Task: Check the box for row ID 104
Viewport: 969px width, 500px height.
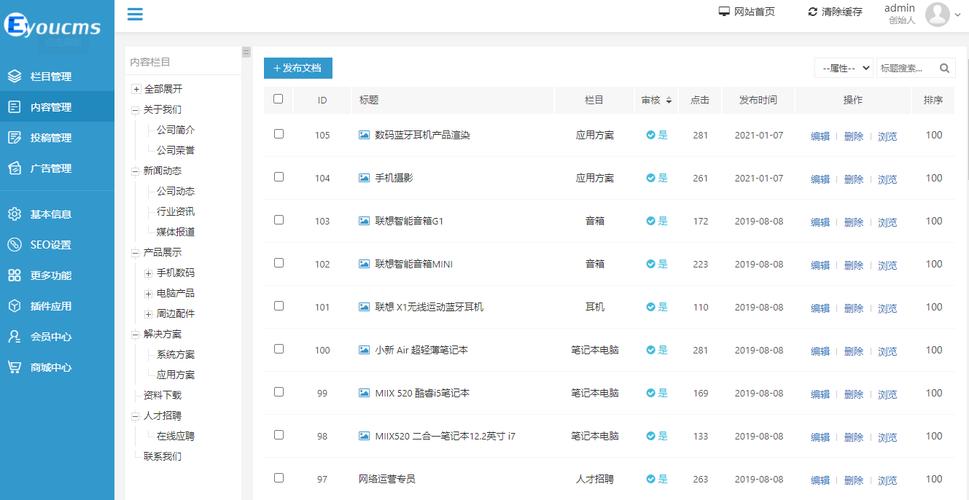Action: coord(279,177)
